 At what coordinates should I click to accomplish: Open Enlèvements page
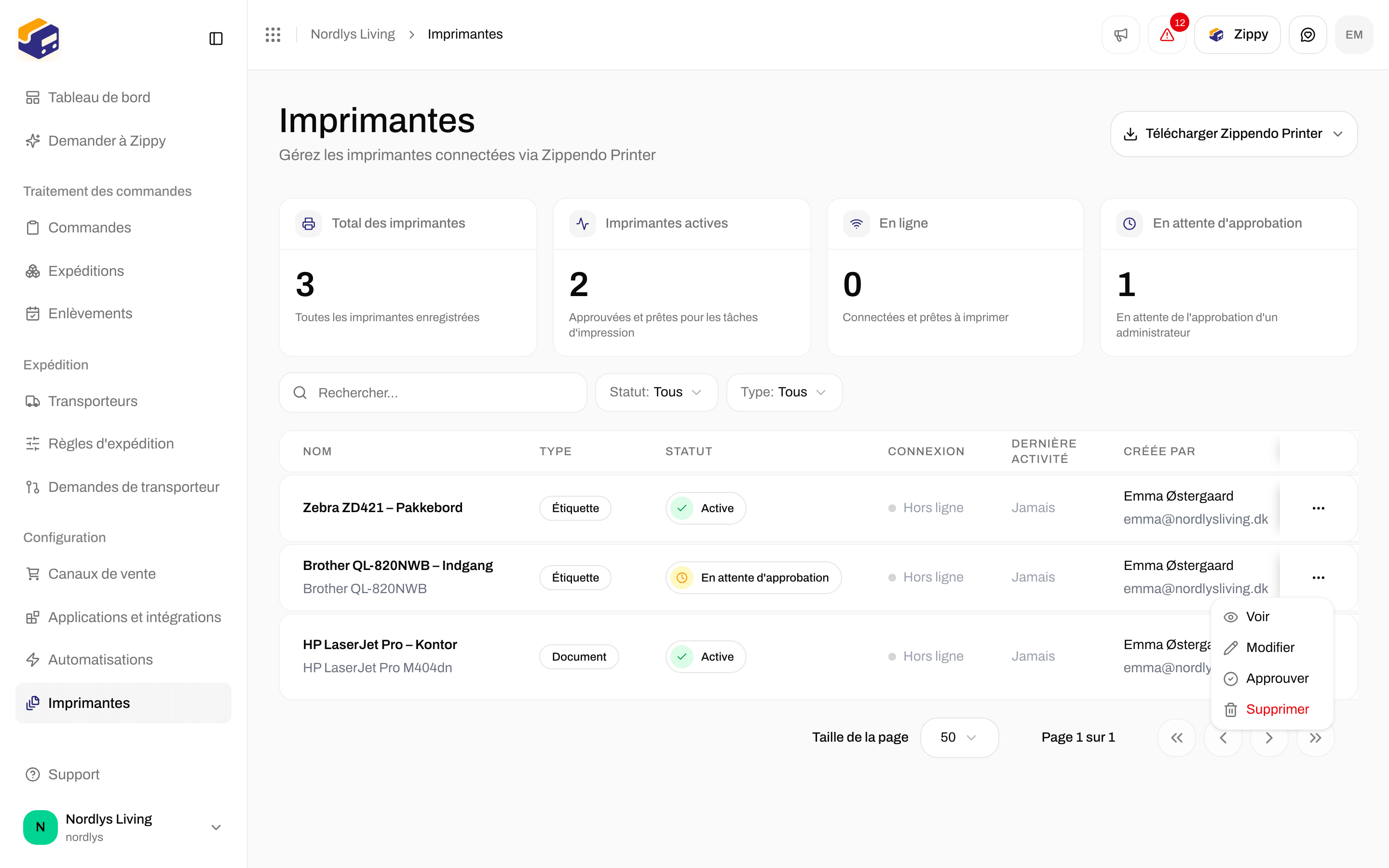(123, 313)
